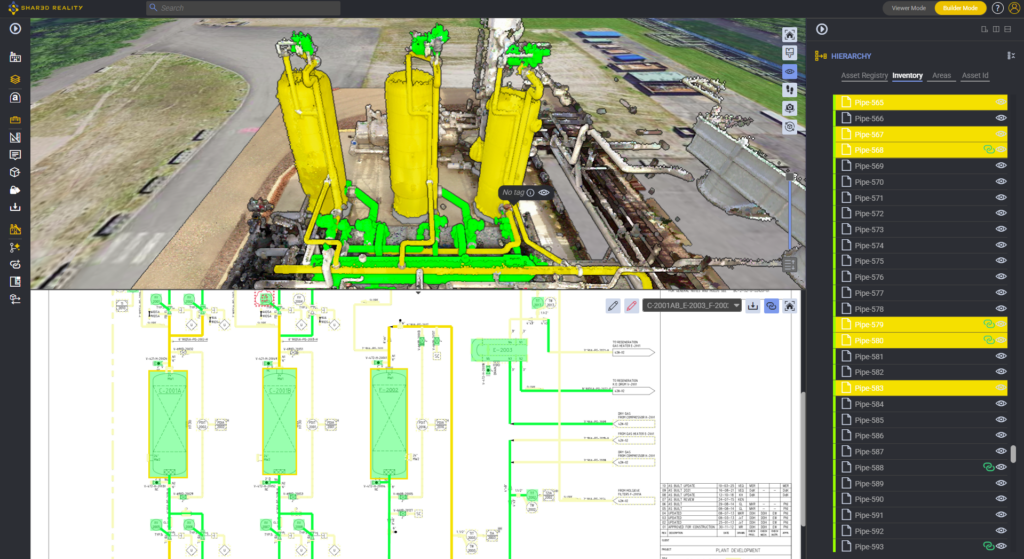Screen dimensions: 1024x559
Task: Select the yellow layers stack icon
Action: (x=15, y=79)
